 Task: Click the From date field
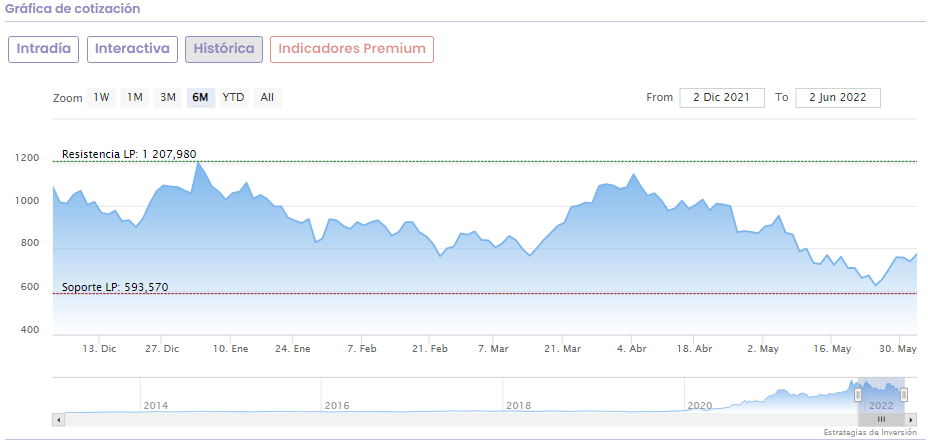pyautogui.click(x=722, y=98)
